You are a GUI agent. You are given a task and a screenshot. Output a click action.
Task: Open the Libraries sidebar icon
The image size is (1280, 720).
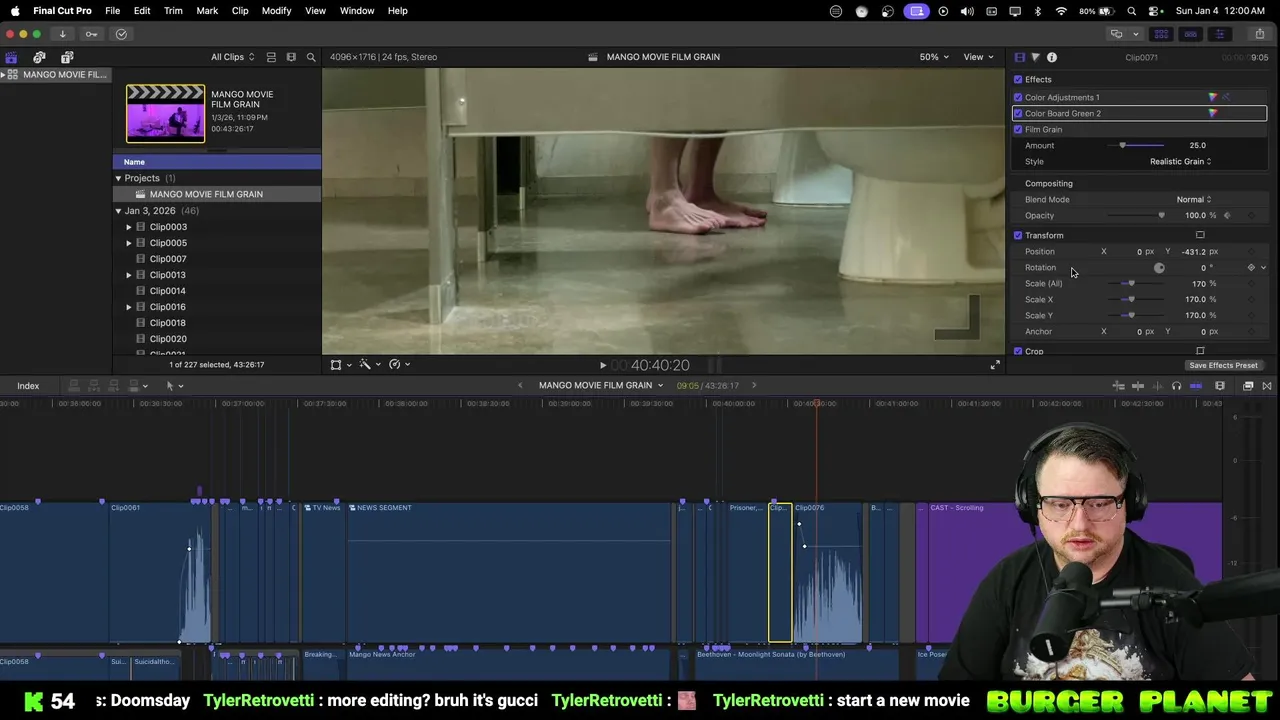(11, 57)
